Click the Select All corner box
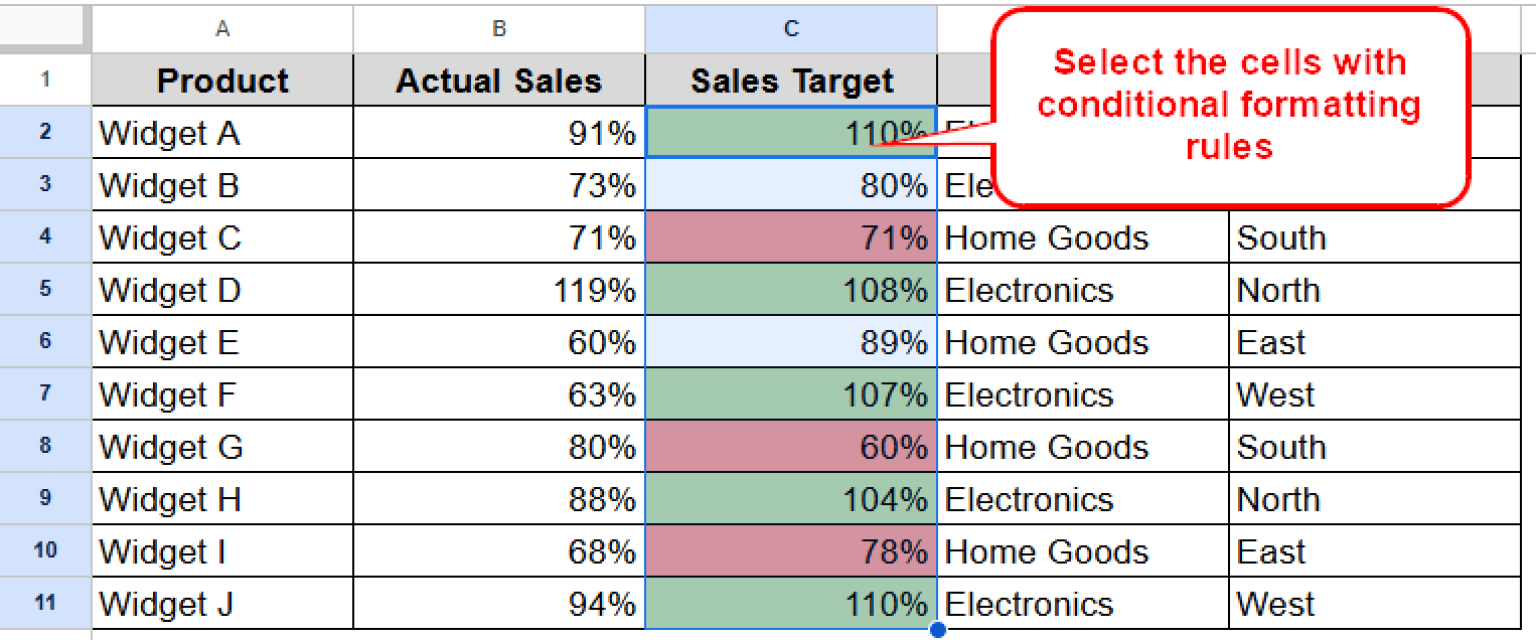The height and width of the screenshot is (640, 1536). click(42, 28)
